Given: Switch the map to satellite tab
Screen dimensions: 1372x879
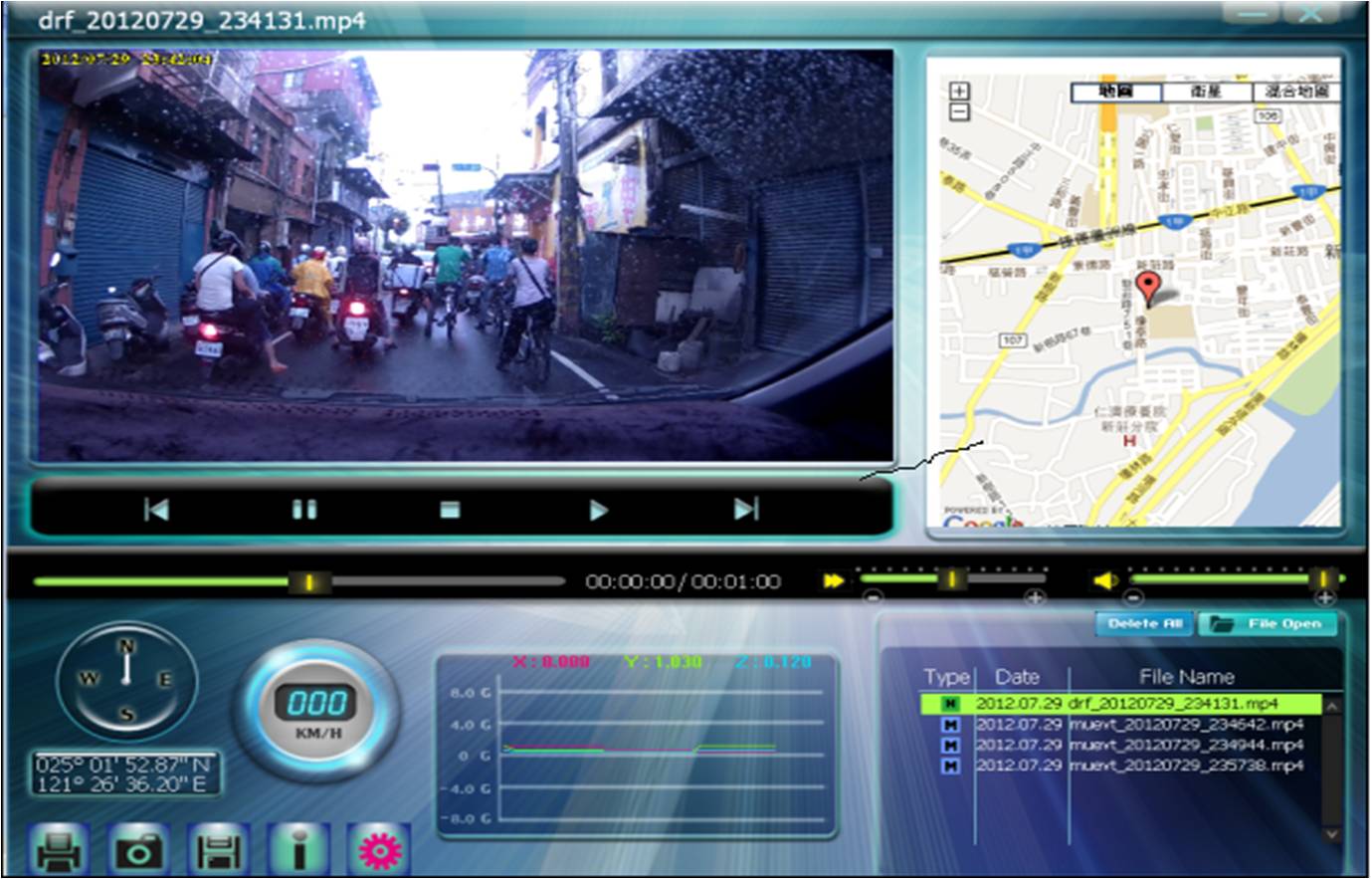Looking at the screenshot, I should [x=1205, y=92].
